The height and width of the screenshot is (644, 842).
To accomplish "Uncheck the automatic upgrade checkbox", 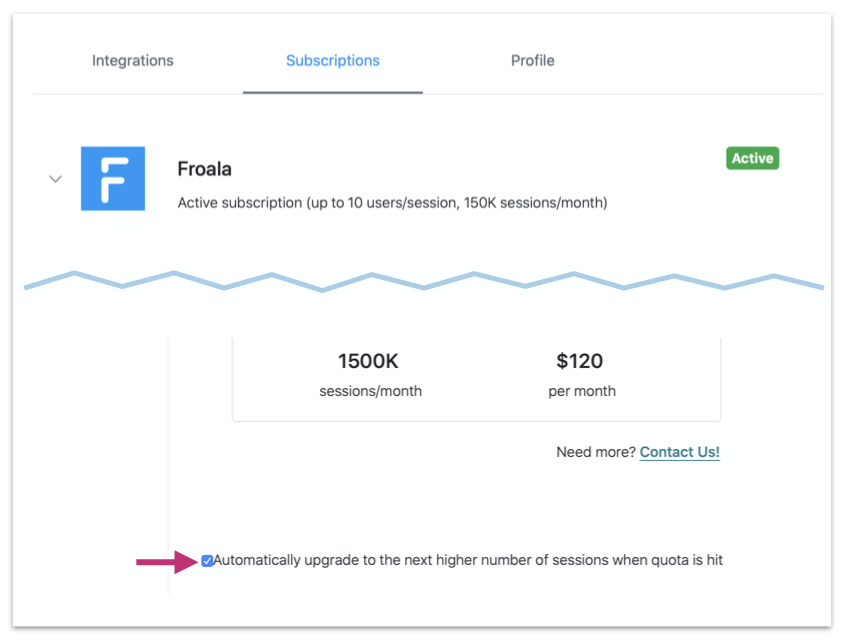I will [207, 561].
